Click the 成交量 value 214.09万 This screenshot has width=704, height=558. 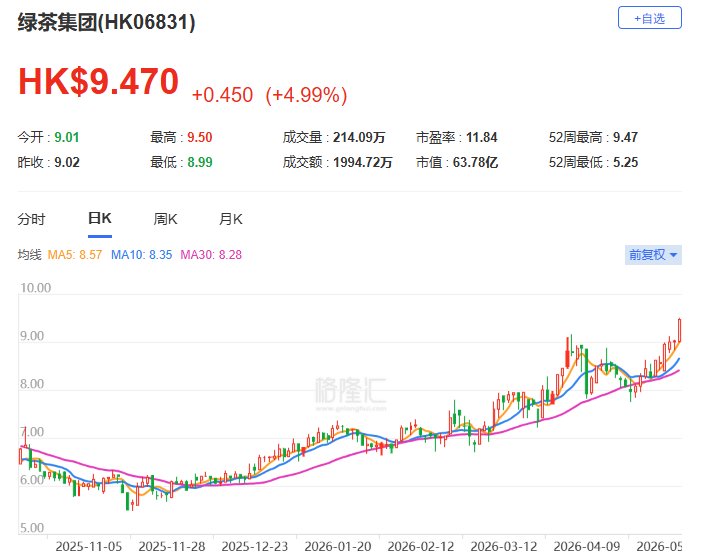[359, 137]
